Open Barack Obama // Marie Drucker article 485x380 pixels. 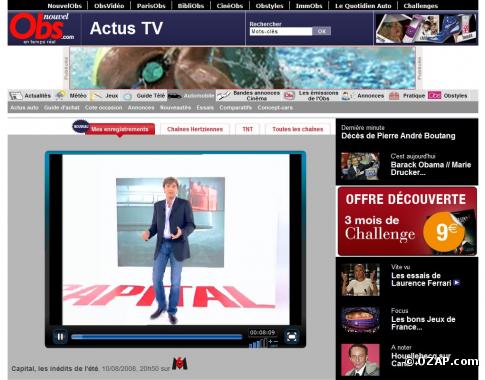point(431,168)
